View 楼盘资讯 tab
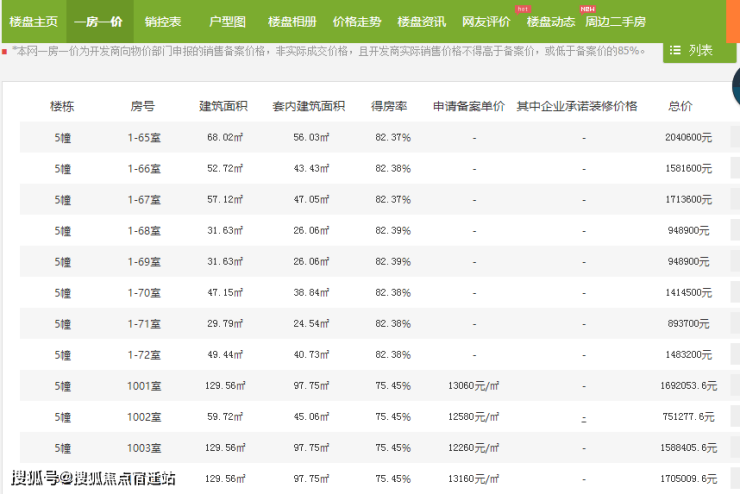The height and width of the screenshot is (494, 740). coord(421,22)
